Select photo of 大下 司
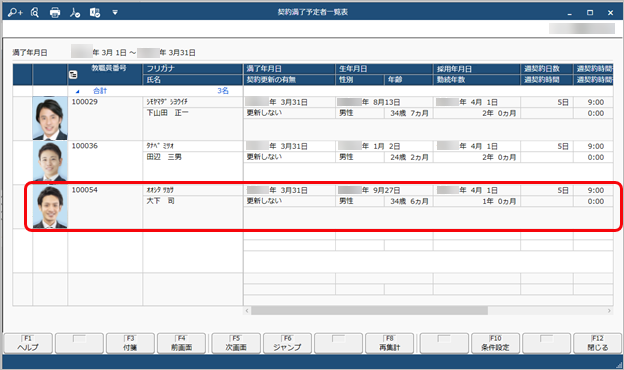Image resolution: width=624 pixels, height=370 pixels. click(50, 206)
